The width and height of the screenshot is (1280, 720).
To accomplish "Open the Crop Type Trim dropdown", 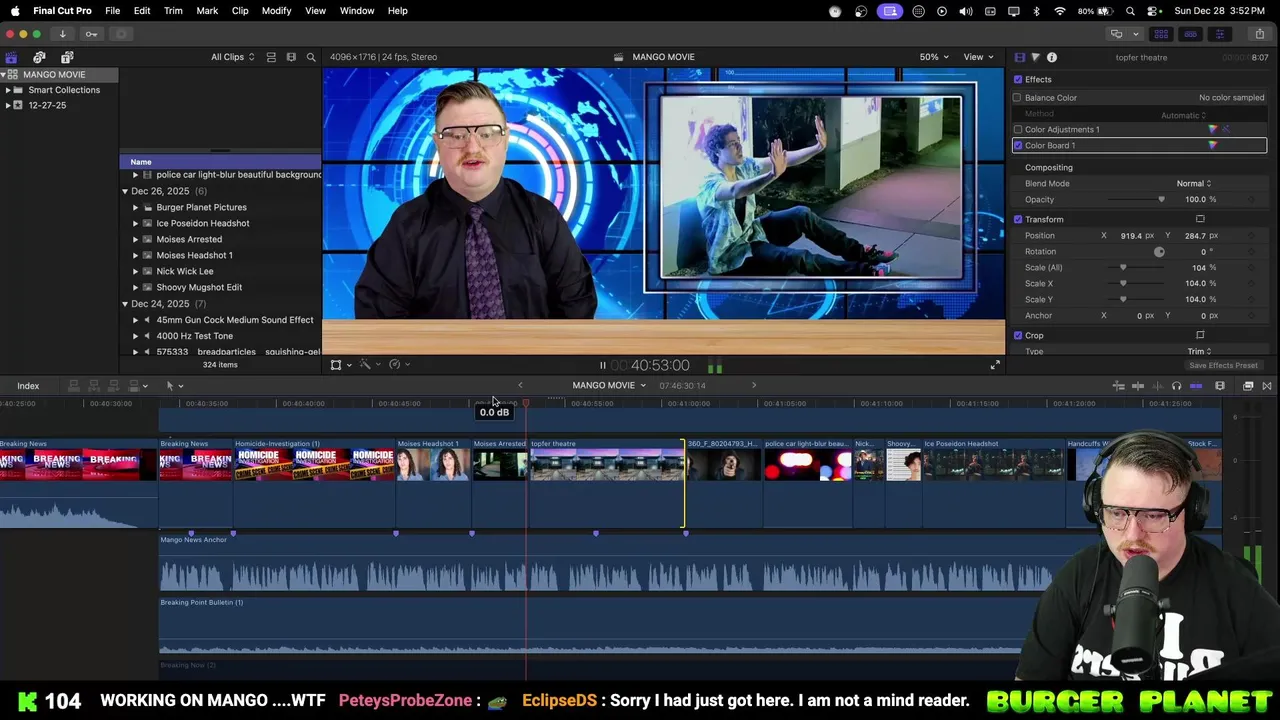I will 1199,352.
